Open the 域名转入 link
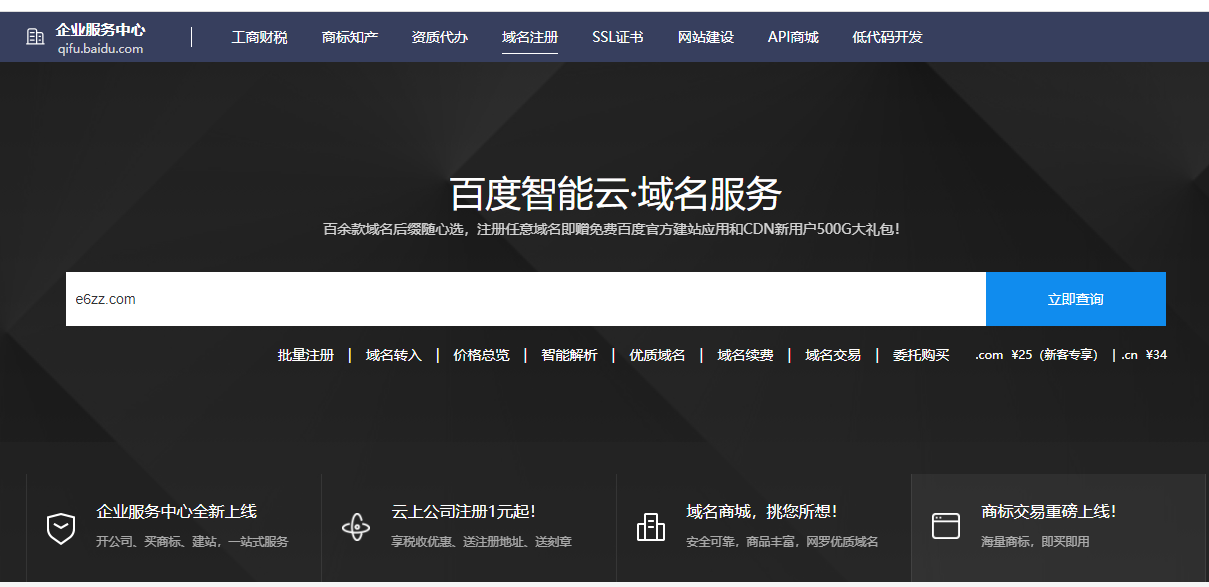This screenshot has height=587, width=1209. click(x=394, y=355)
